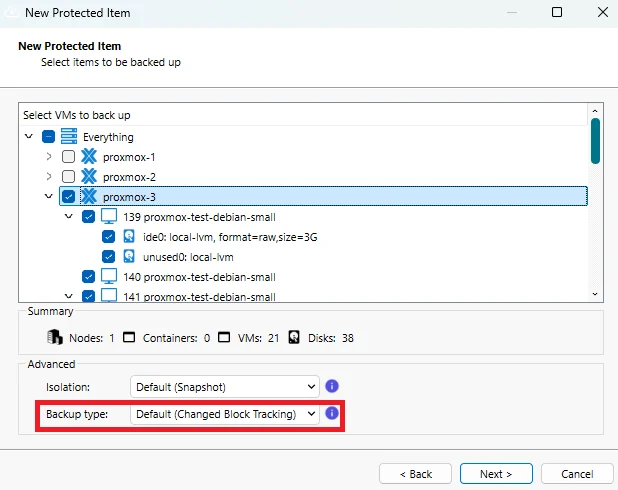618x490 pixels.
Task: Check the proxmox-1 checkbox
Action: coord(68,157)
